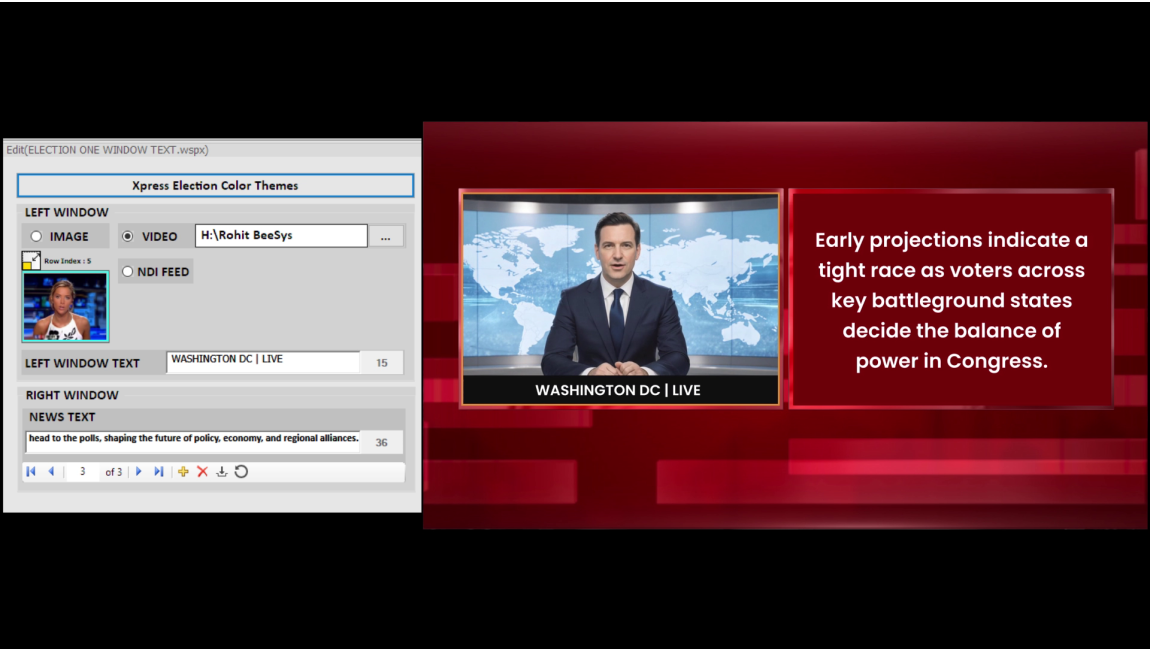Screen dimensions: 1150x650
Task: Select the IMAGE radio option
Action: [x=37, y=237]
